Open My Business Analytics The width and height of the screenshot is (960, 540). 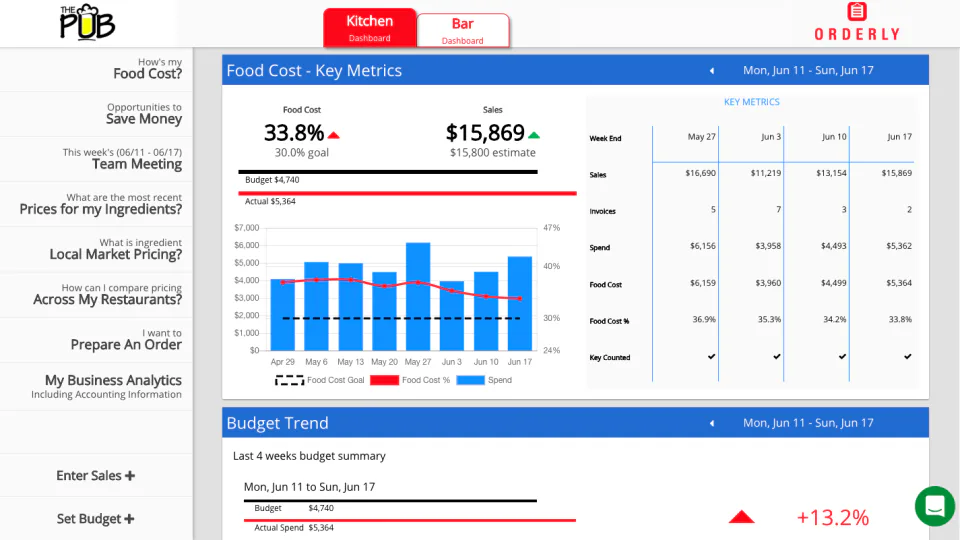click(96, 386)
